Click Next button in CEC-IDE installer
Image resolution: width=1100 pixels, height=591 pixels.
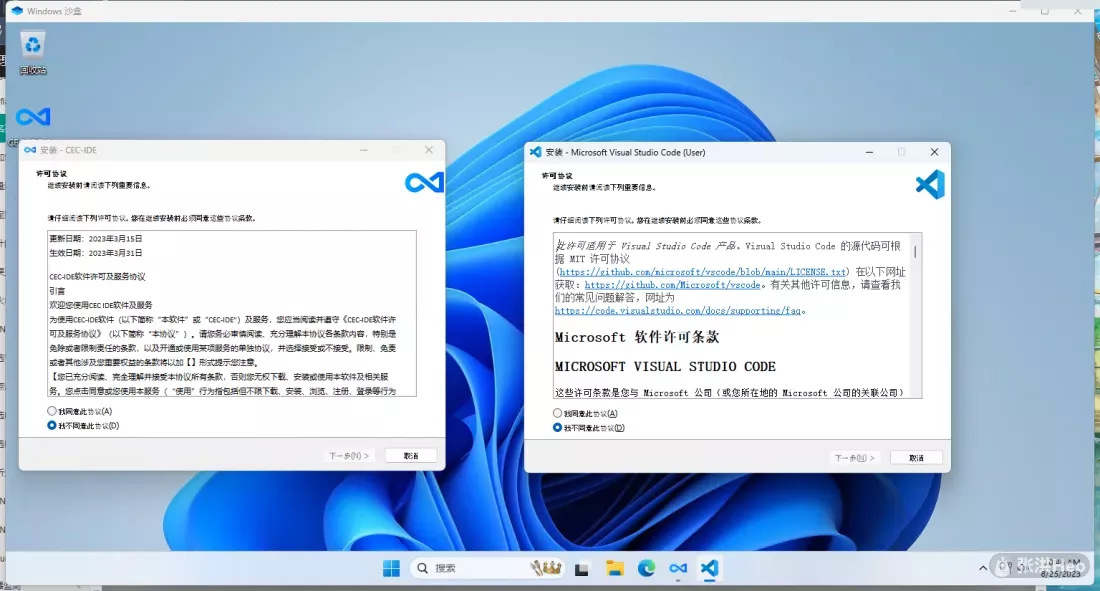tap(349, 456)
